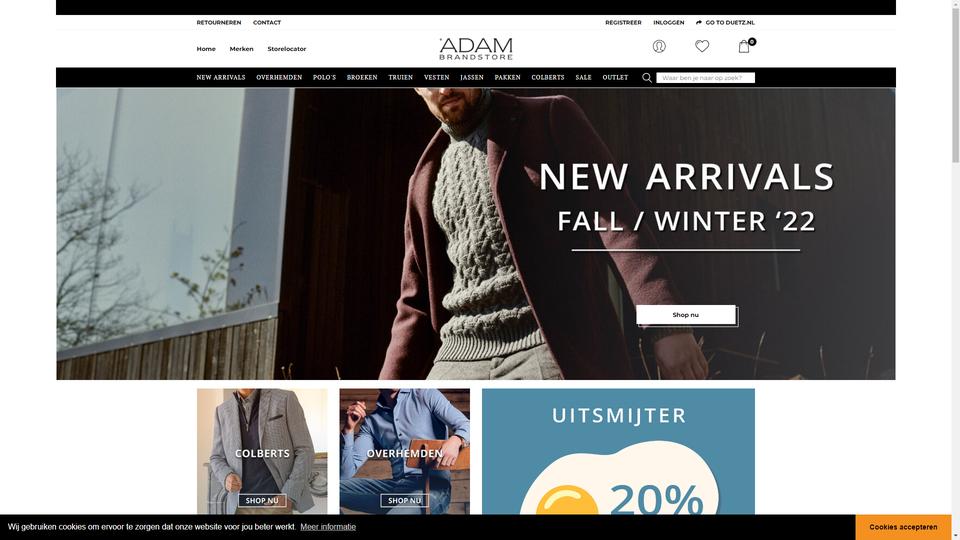This screenshot has height=540, width=960.
Task: Click the INLOGGEN link
Action: pyautogui.click(x=669, y=23)
